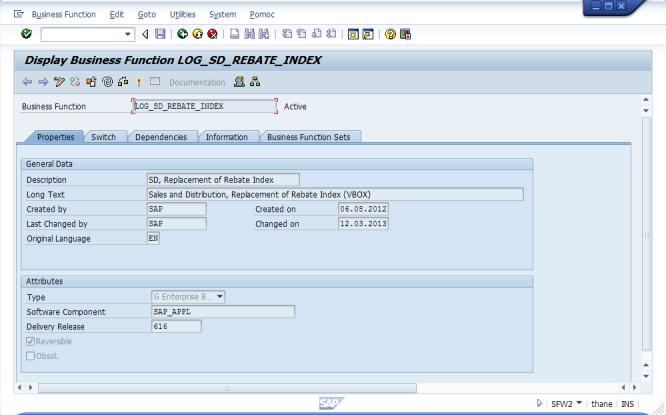Open the System menu

(223, 14)
